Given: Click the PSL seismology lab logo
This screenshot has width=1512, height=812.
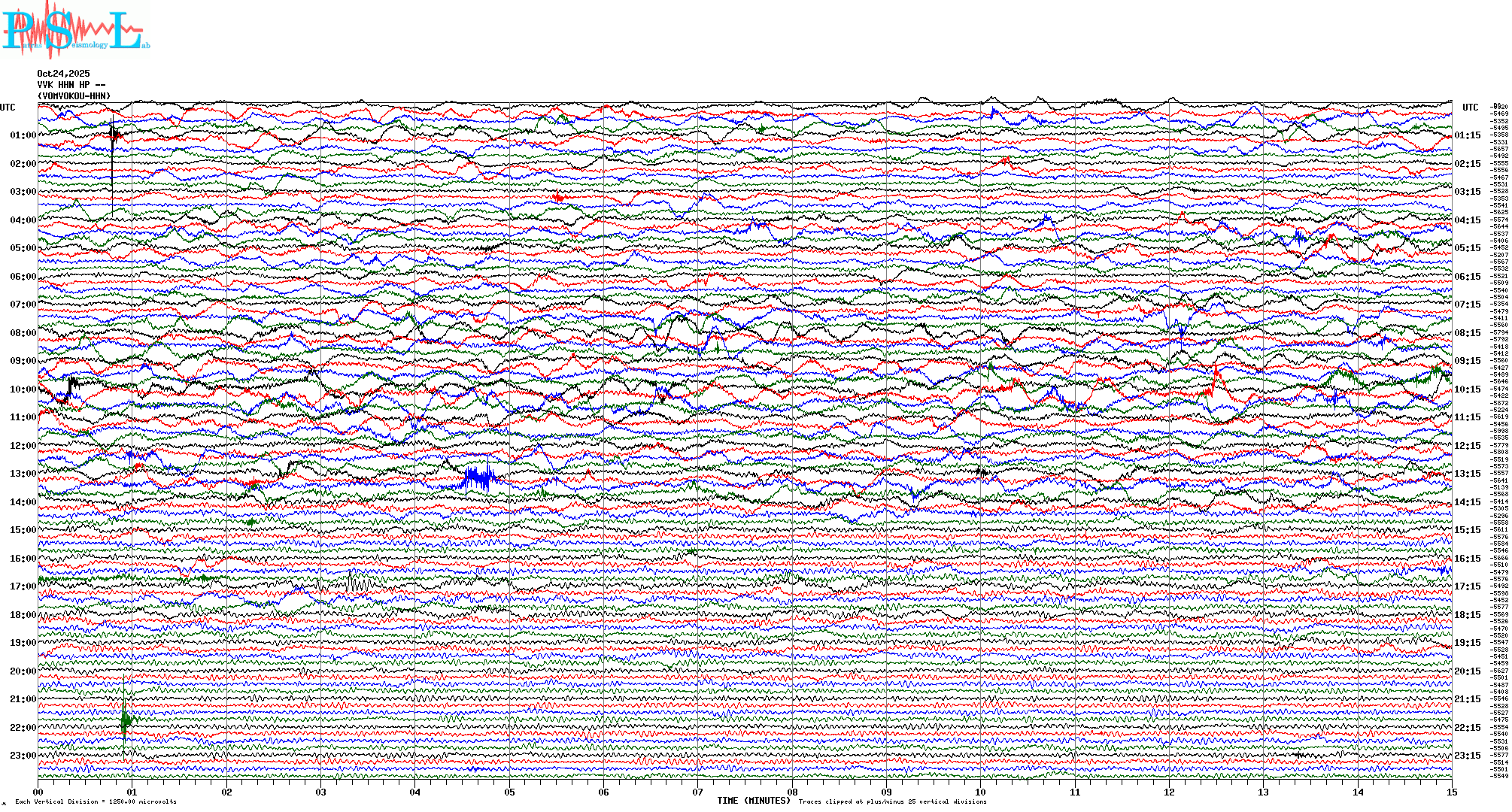Looking at the screenshot, I should click(x=75, y=30).
